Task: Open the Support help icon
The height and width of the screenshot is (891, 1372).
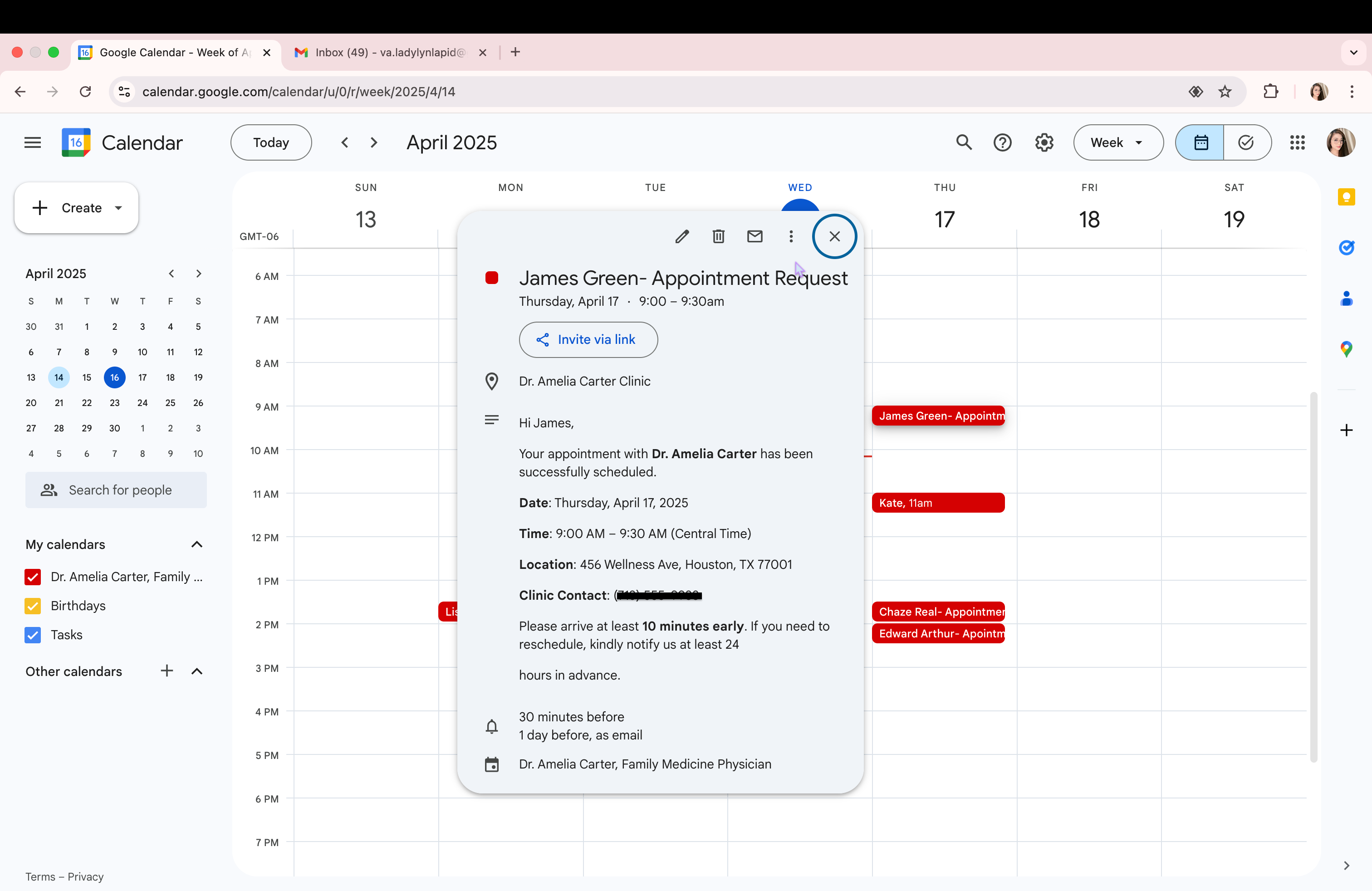Action: (x=1003, y=142)
